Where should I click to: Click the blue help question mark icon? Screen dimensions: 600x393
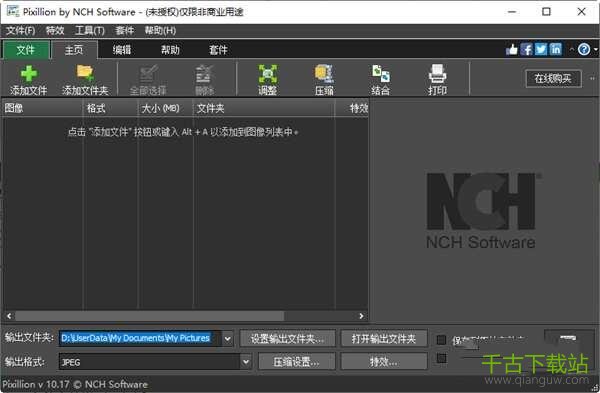[584, 49]
